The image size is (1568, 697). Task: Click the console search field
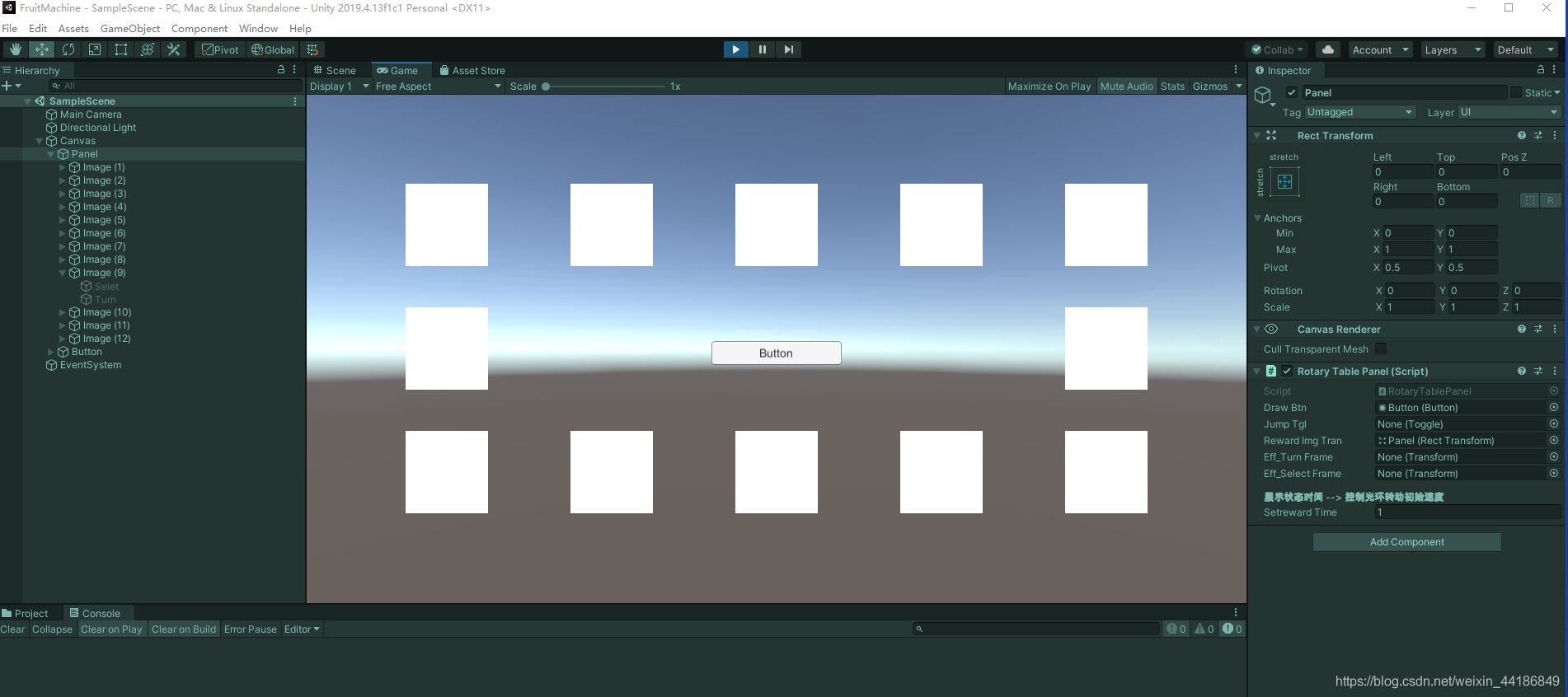pos(1035,629)
